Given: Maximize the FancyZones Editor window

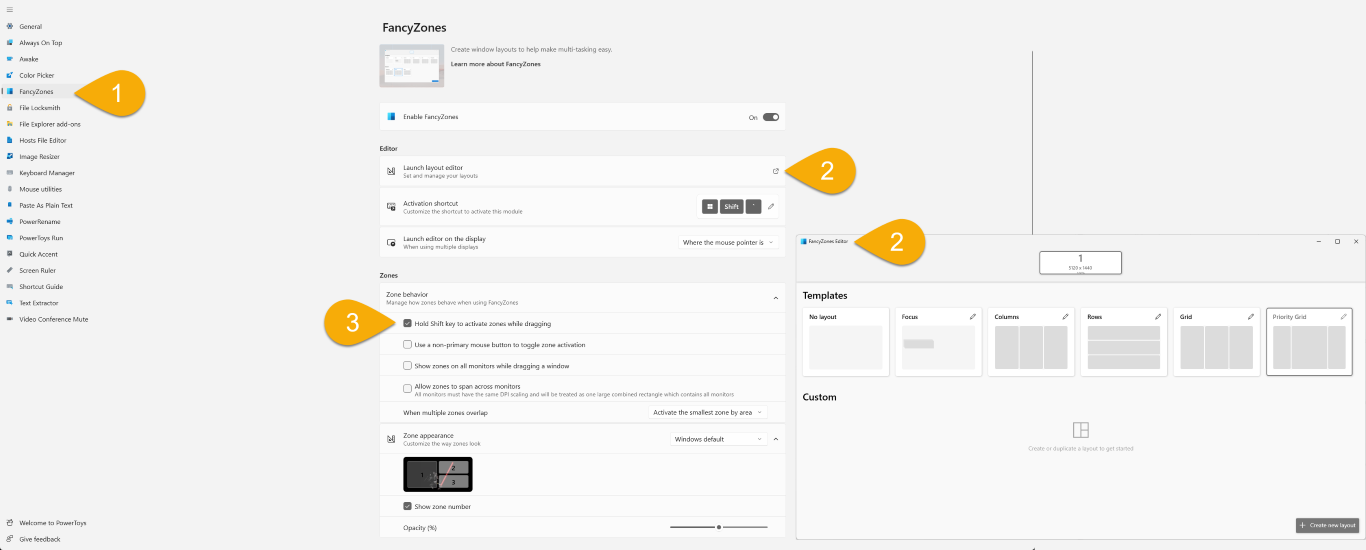Looking at the screenshot, I should coord(1337,241).
